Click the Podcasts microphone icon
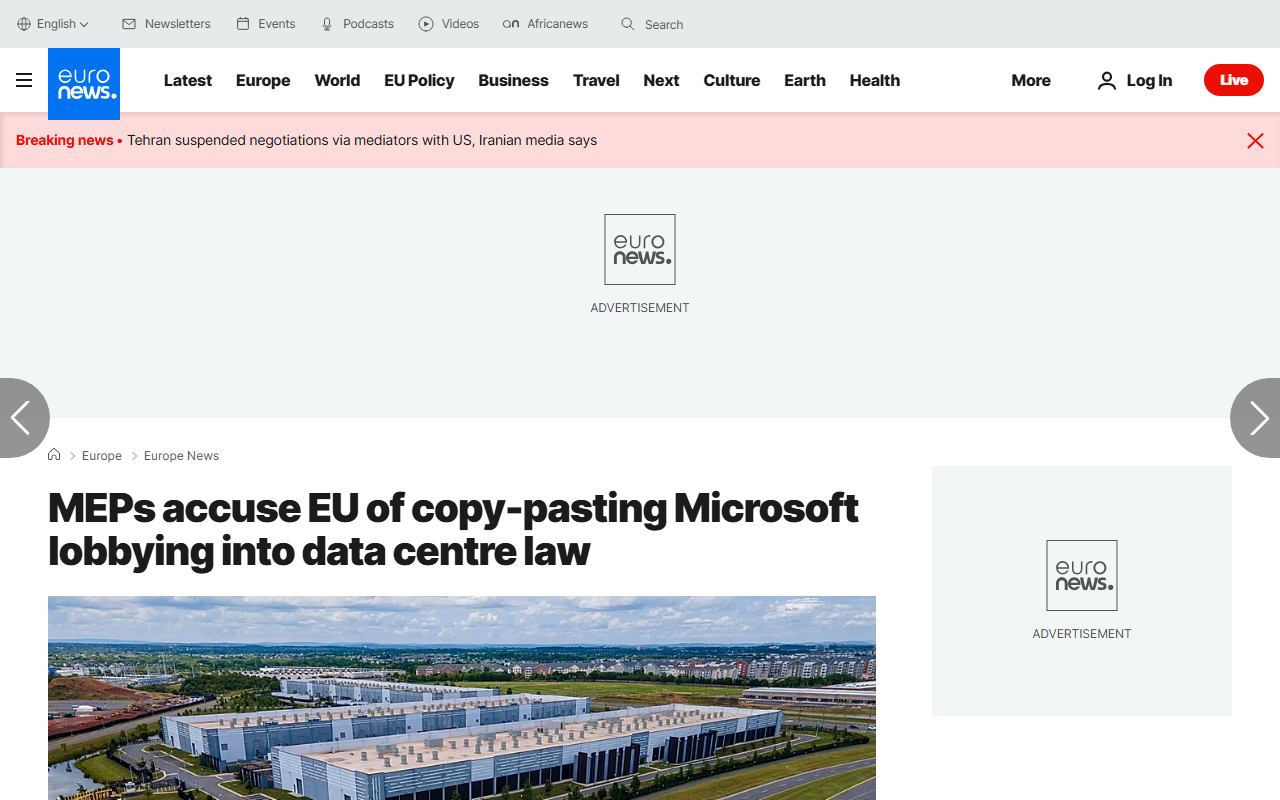The height and width of the screenshot is (800, 1280). pos(327,24)
